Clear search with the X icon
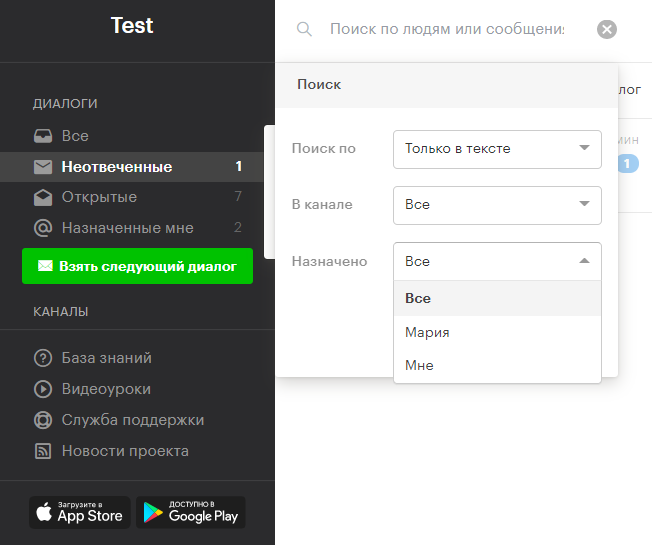 tap(607, 29)
